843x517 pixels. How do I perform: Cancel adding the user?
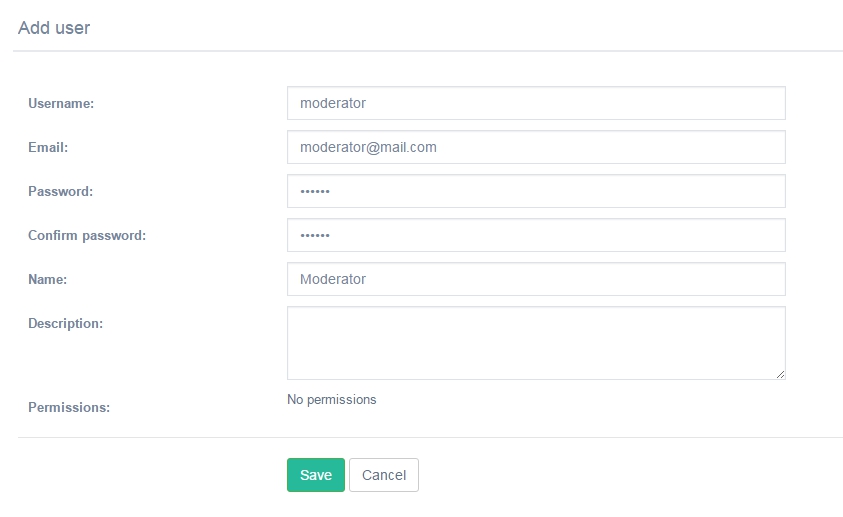384,475
